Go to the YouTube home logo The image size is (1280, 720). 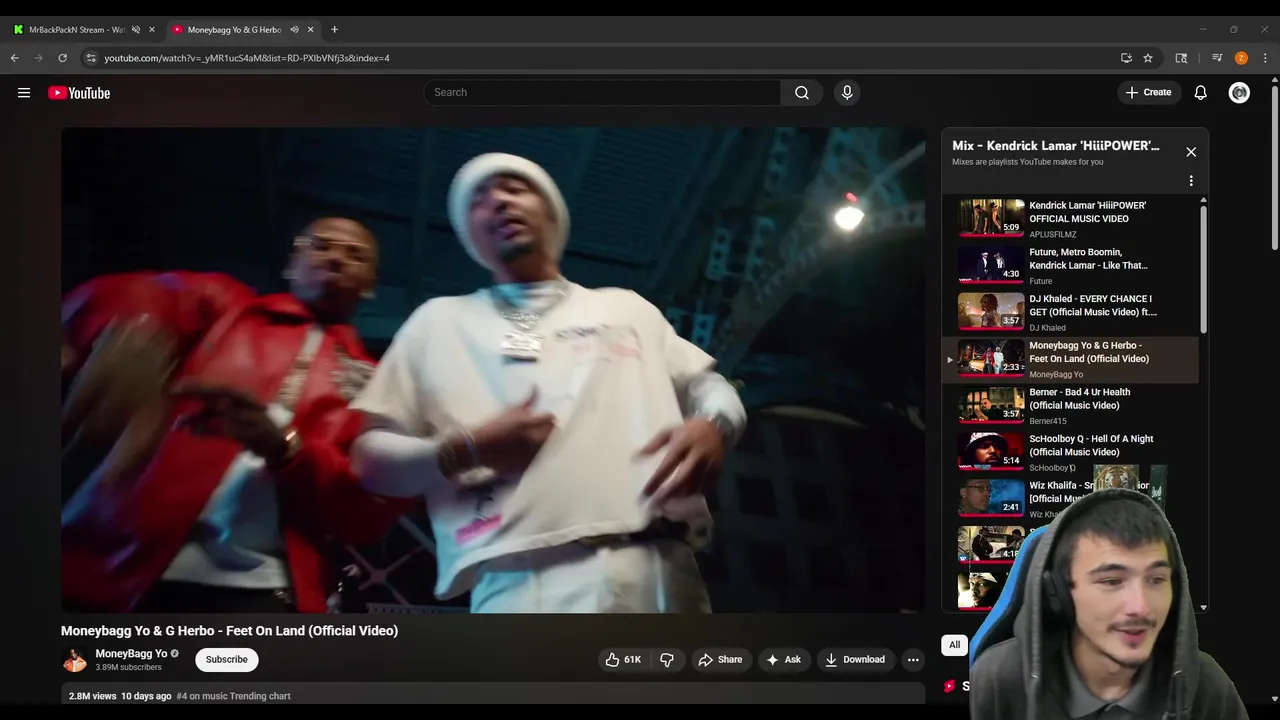coord(79,93)
